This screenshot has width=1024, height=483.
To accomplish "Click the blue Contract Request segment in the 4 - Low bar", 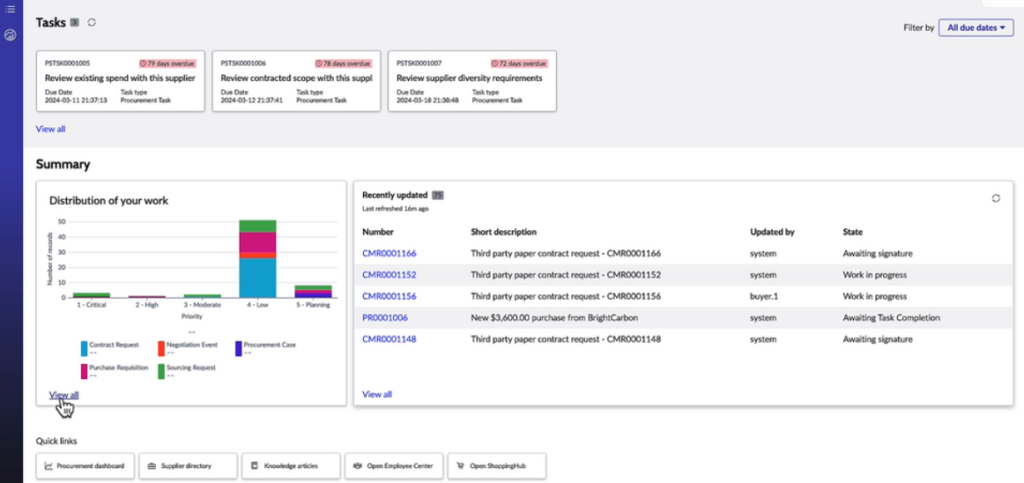I will click(x=258, y=278).
